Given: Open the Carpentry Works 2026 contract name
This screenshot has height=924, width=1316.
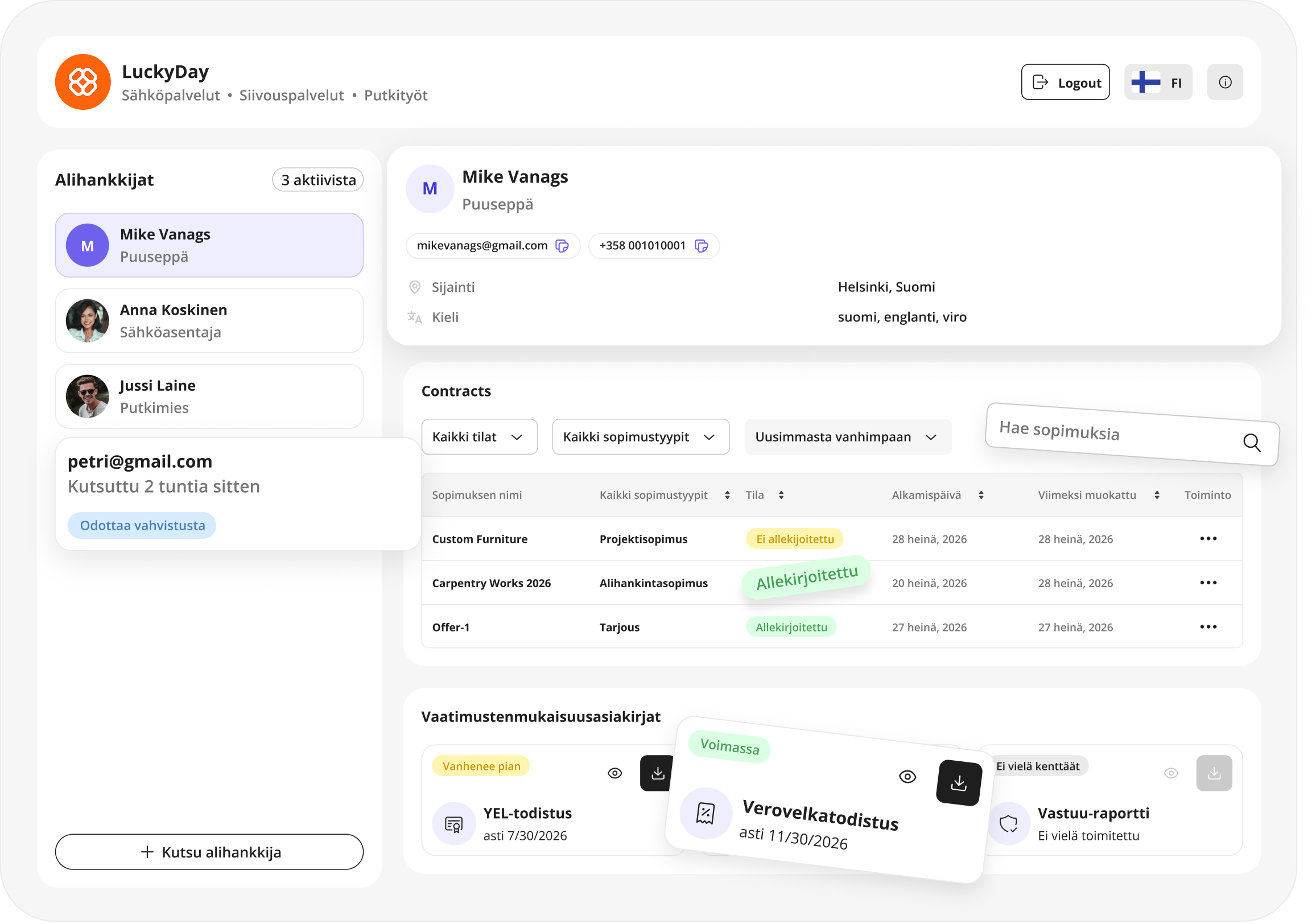Looking at the screenshot, I should pos(493,584).
